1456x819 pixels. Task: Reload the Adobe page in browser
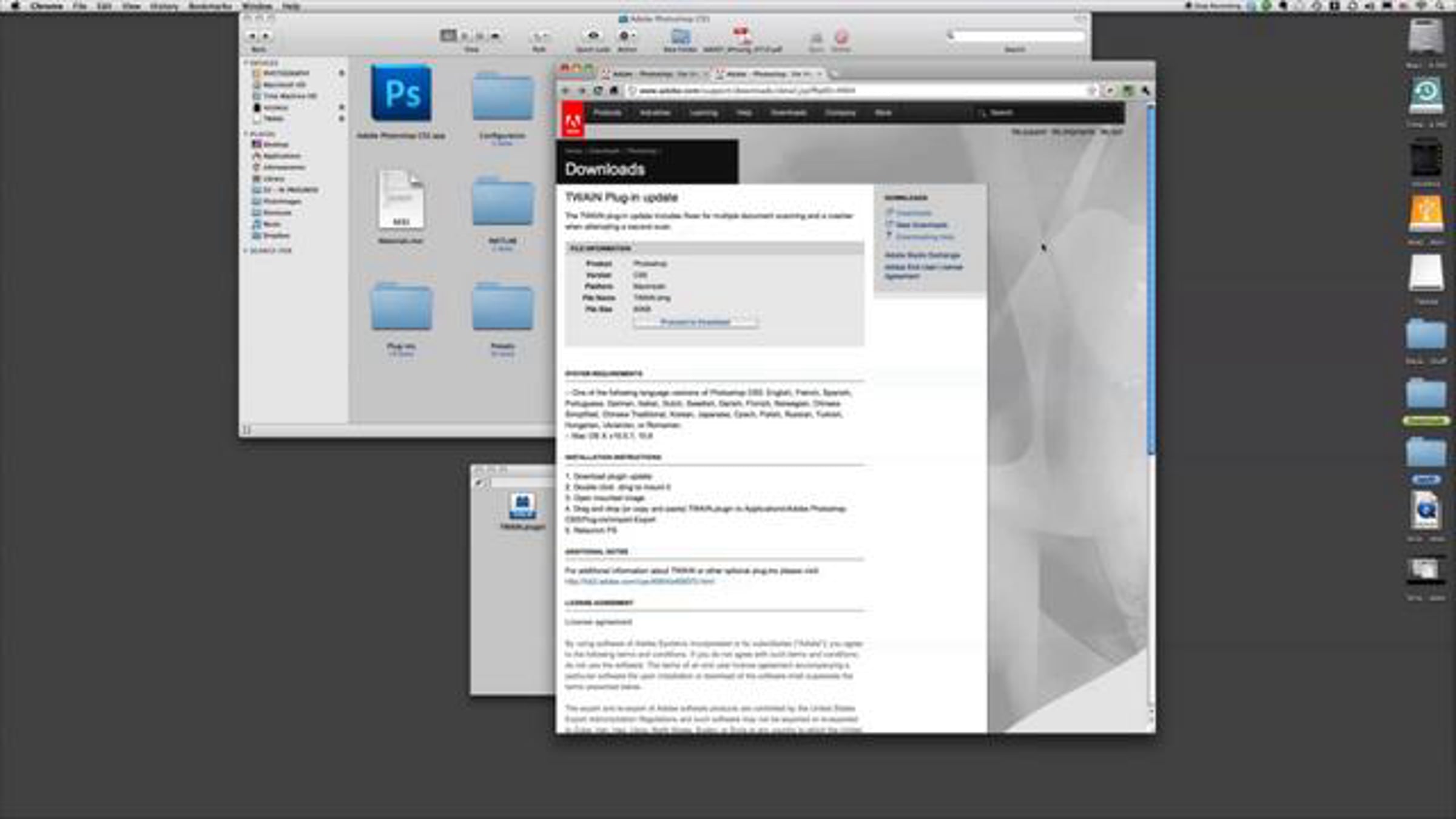[x=598, y=90]
